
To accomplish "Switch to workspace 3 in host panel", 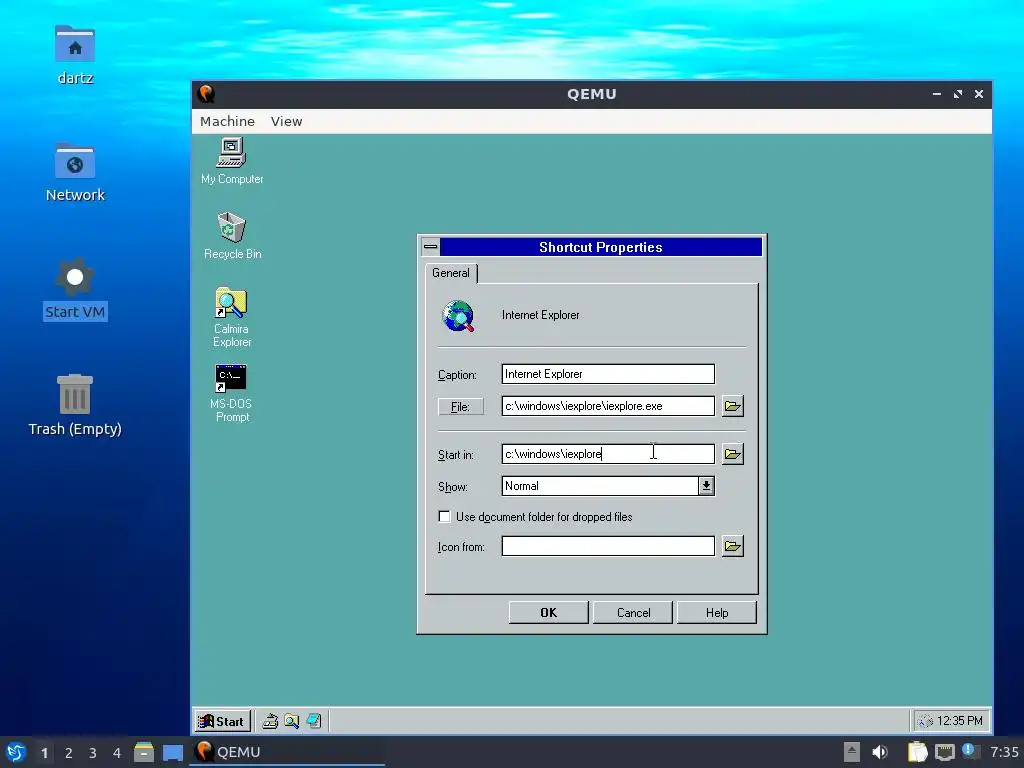I will [x=93, y=753].
